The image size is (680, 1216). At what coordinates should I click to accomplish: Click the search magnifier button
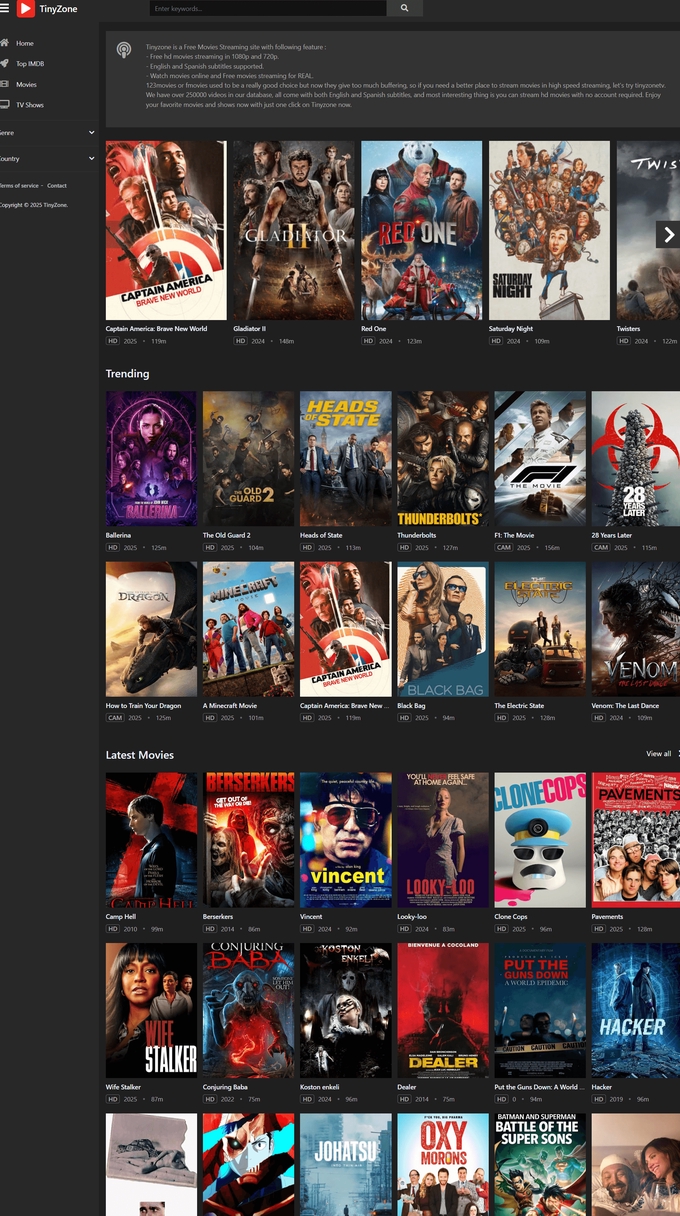tap(404, 8)
